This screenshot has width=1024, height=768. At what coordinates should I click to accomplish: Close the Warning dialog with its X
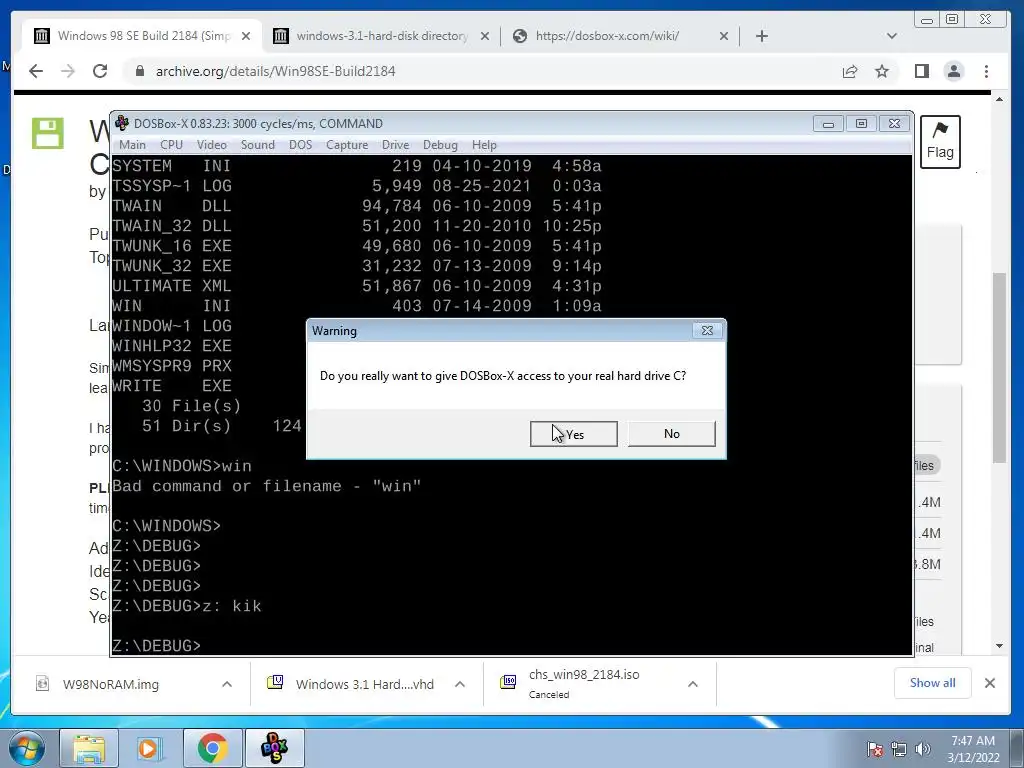[x=707, y=330]
